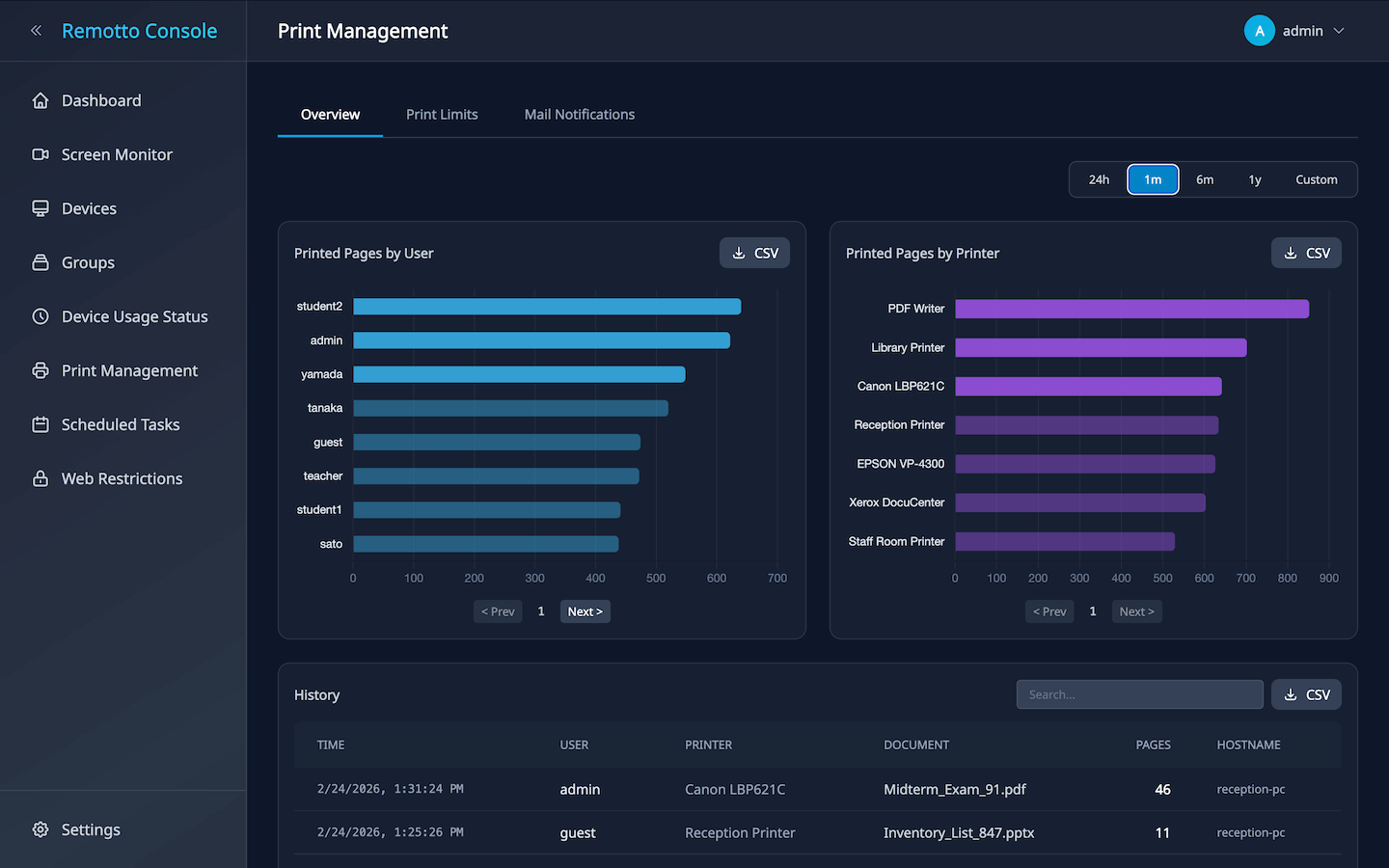
Task: Click the Dashboard home icon
Action: pyautogui.click(x=41, y=100)
